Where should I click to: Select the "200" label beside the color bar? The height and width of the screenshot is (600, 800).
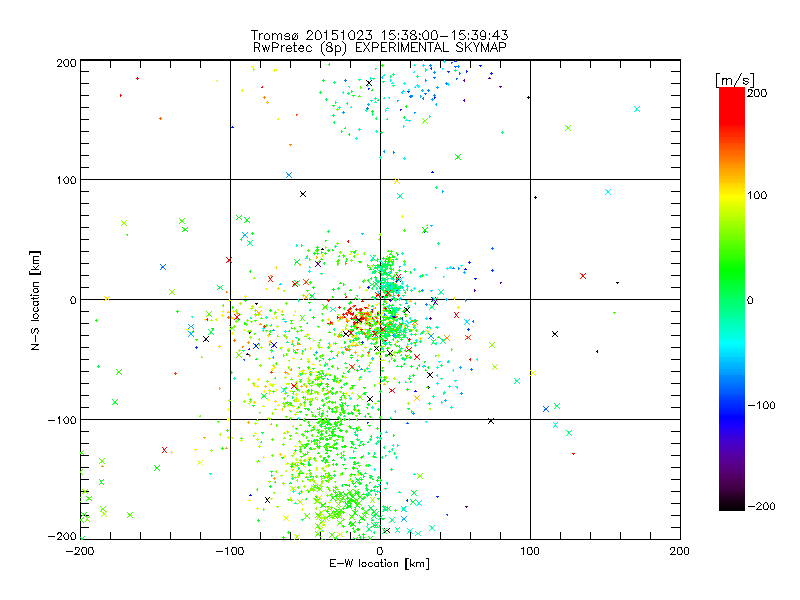click(x=757, y=93)
